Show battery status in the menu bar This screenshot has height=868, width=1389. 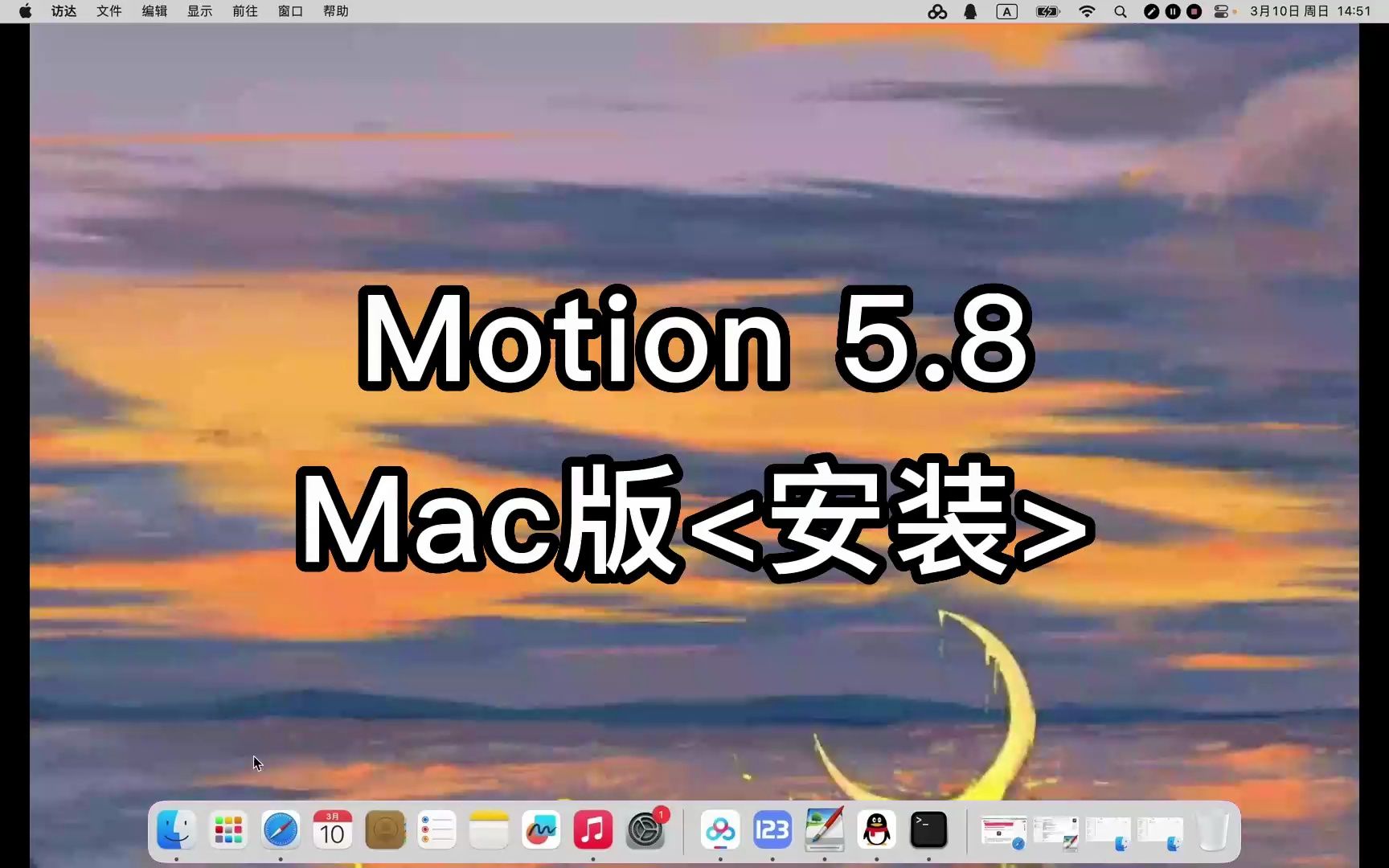click(x=1048, y=11)
